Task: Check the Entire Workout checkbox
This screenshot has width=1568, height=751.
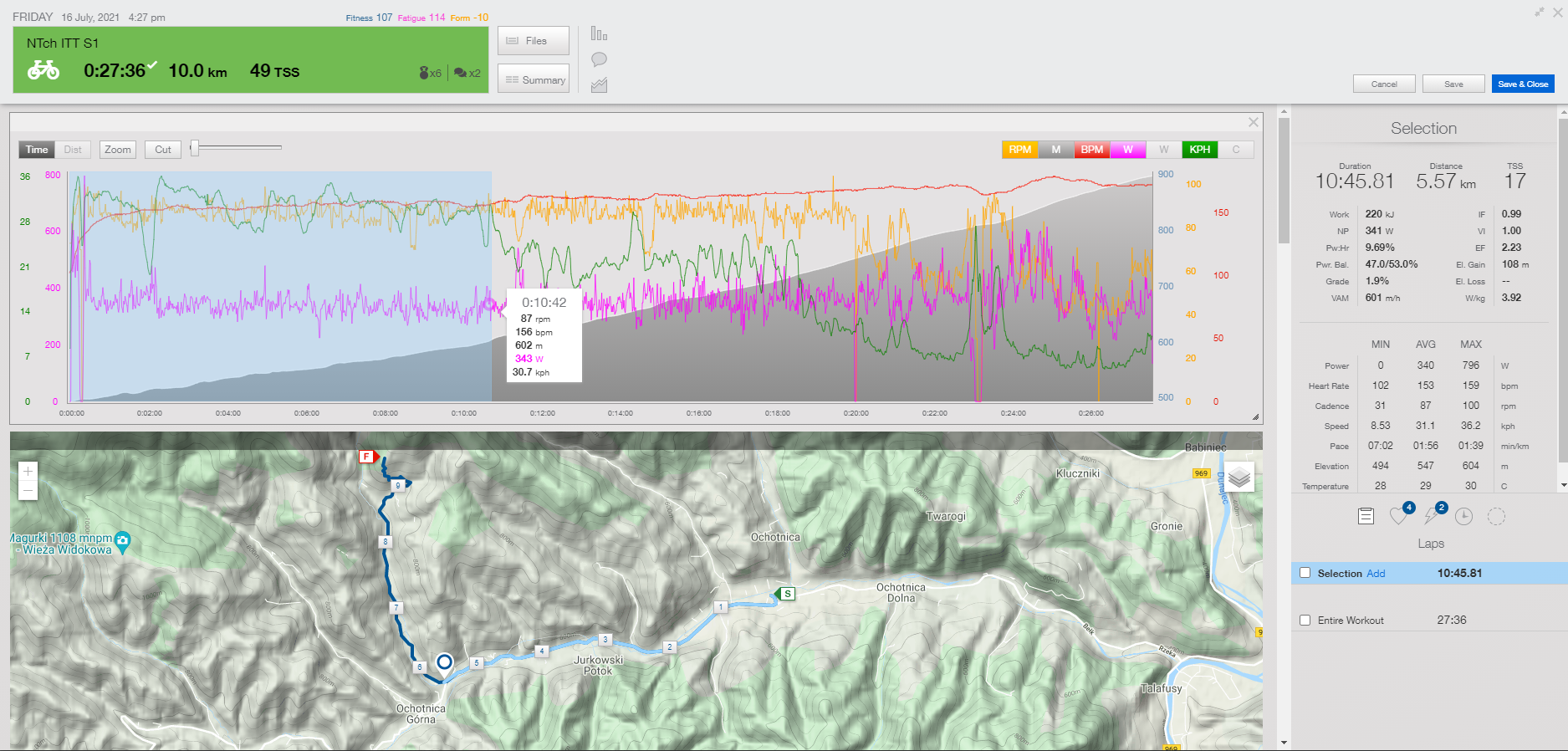Action: 1305,620
